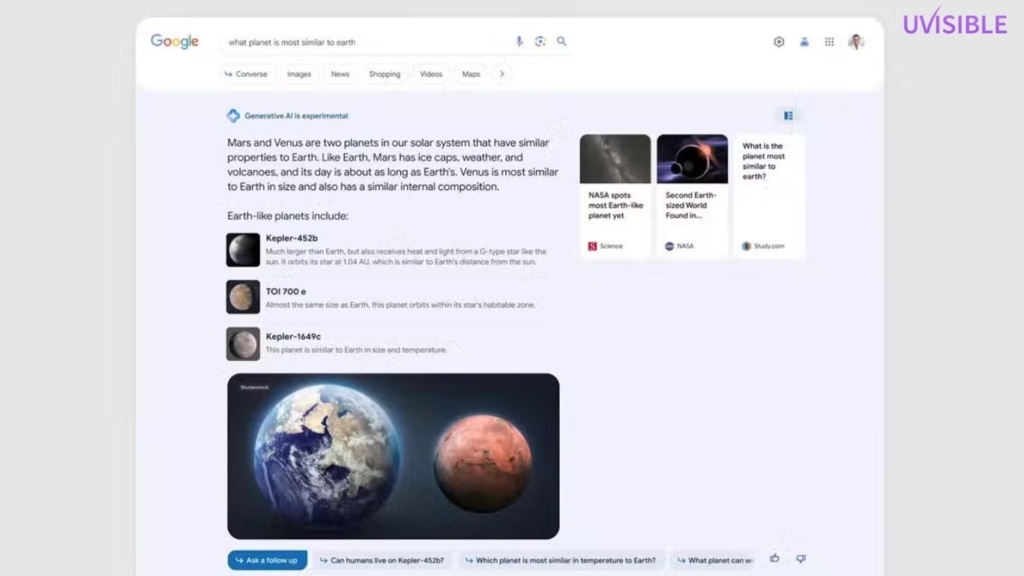
Task: Open Google Lens image search icon
Action: point(540,41)
